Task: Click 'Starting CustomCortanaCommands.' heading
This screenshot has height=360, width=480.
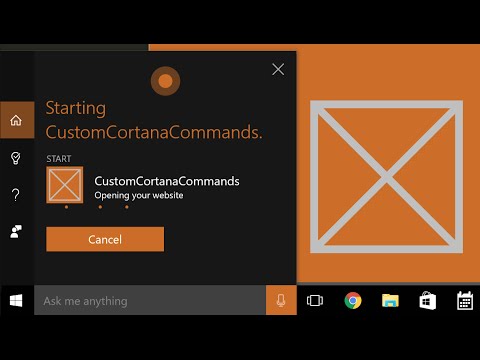Action: 154,120
